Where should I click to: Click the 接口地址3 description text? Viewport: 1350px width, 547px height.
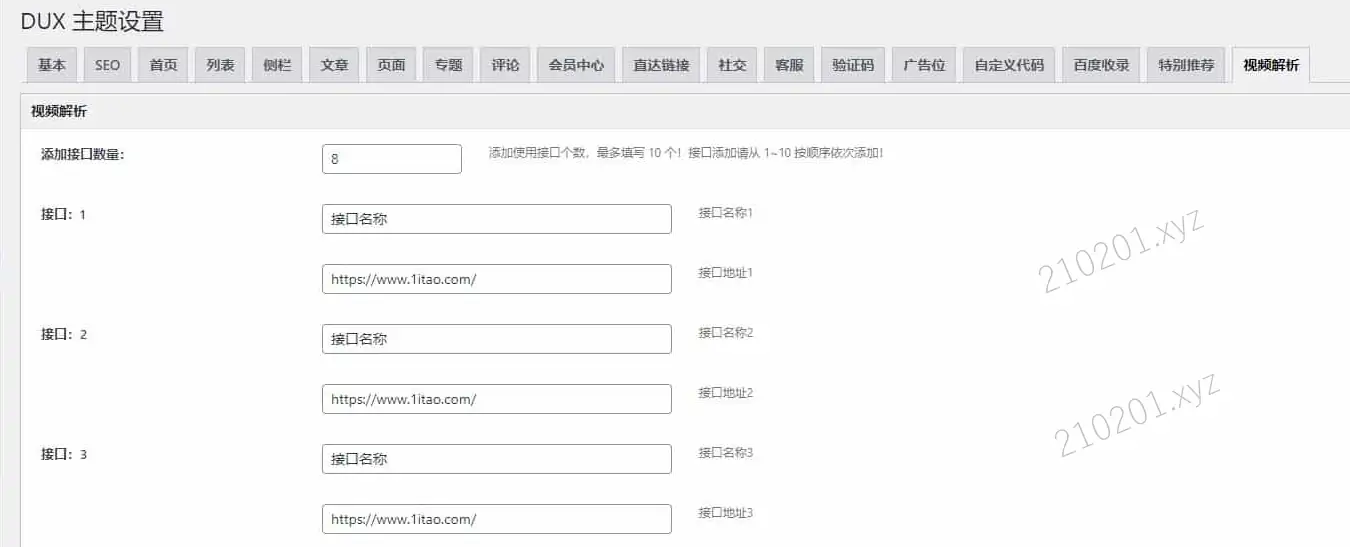tap(725, 513)
